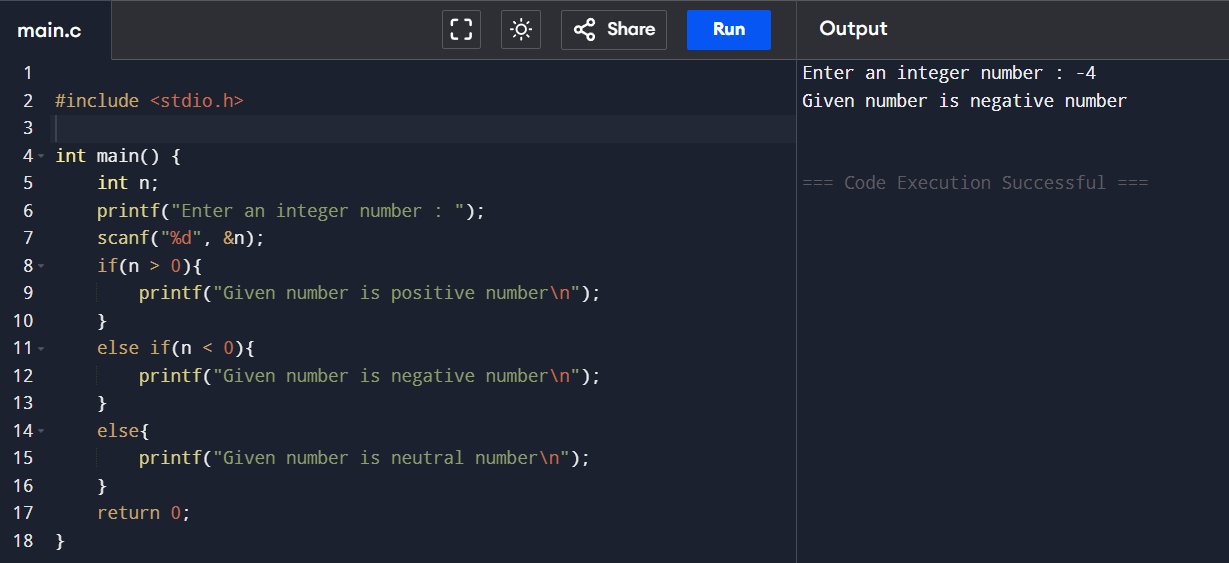Collapse the else if block at line 11
This screenshot has width=1229, height=563.
tap(41, 349)
